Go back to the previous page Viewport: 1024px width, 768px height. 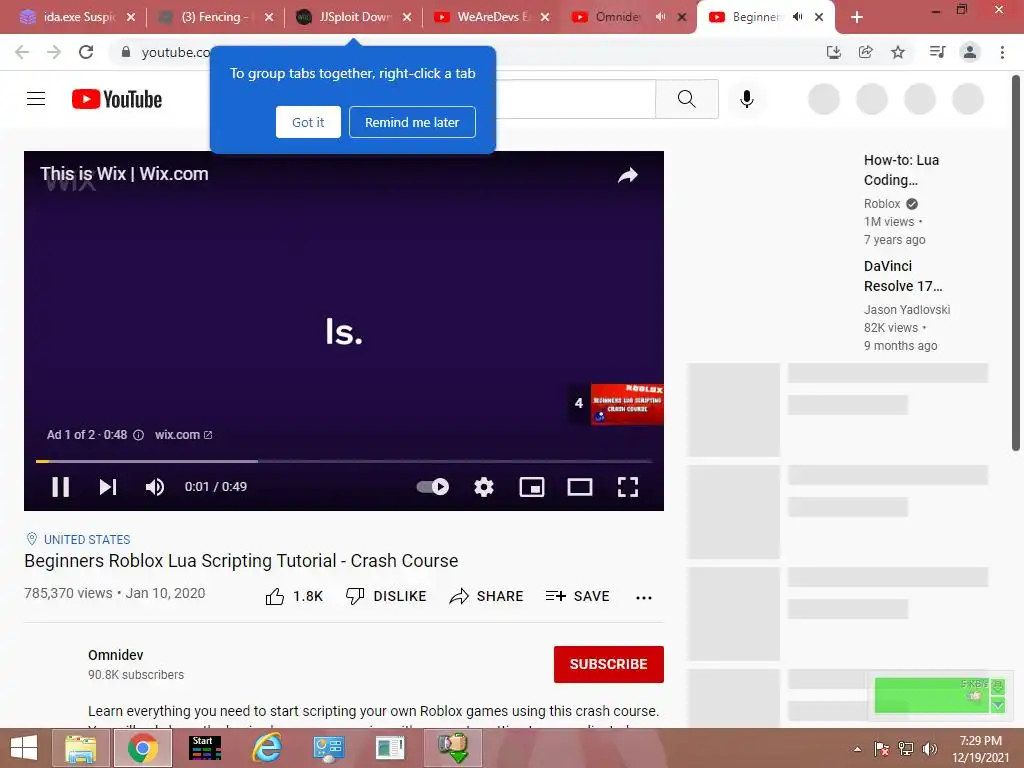pos(22,52)
